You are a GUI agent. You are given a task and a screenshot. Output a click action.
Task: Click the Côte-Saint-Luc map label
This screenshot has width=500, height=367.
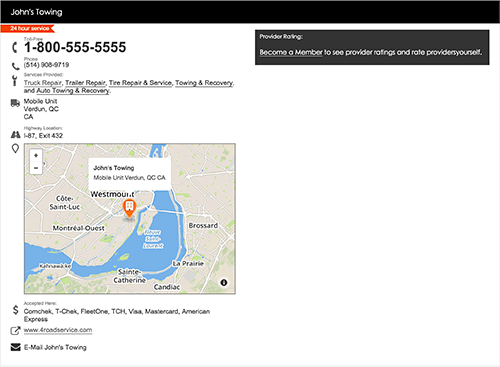point(64,203)
